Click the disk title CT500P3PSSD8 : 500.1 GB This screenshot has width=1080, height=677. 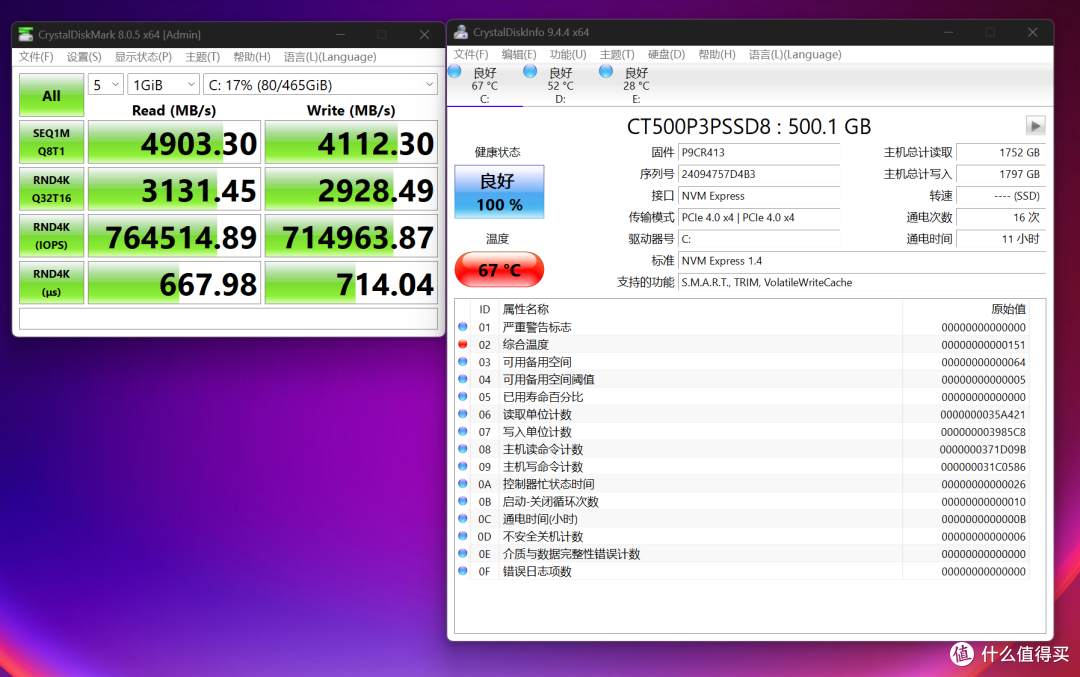coord(749,126)
